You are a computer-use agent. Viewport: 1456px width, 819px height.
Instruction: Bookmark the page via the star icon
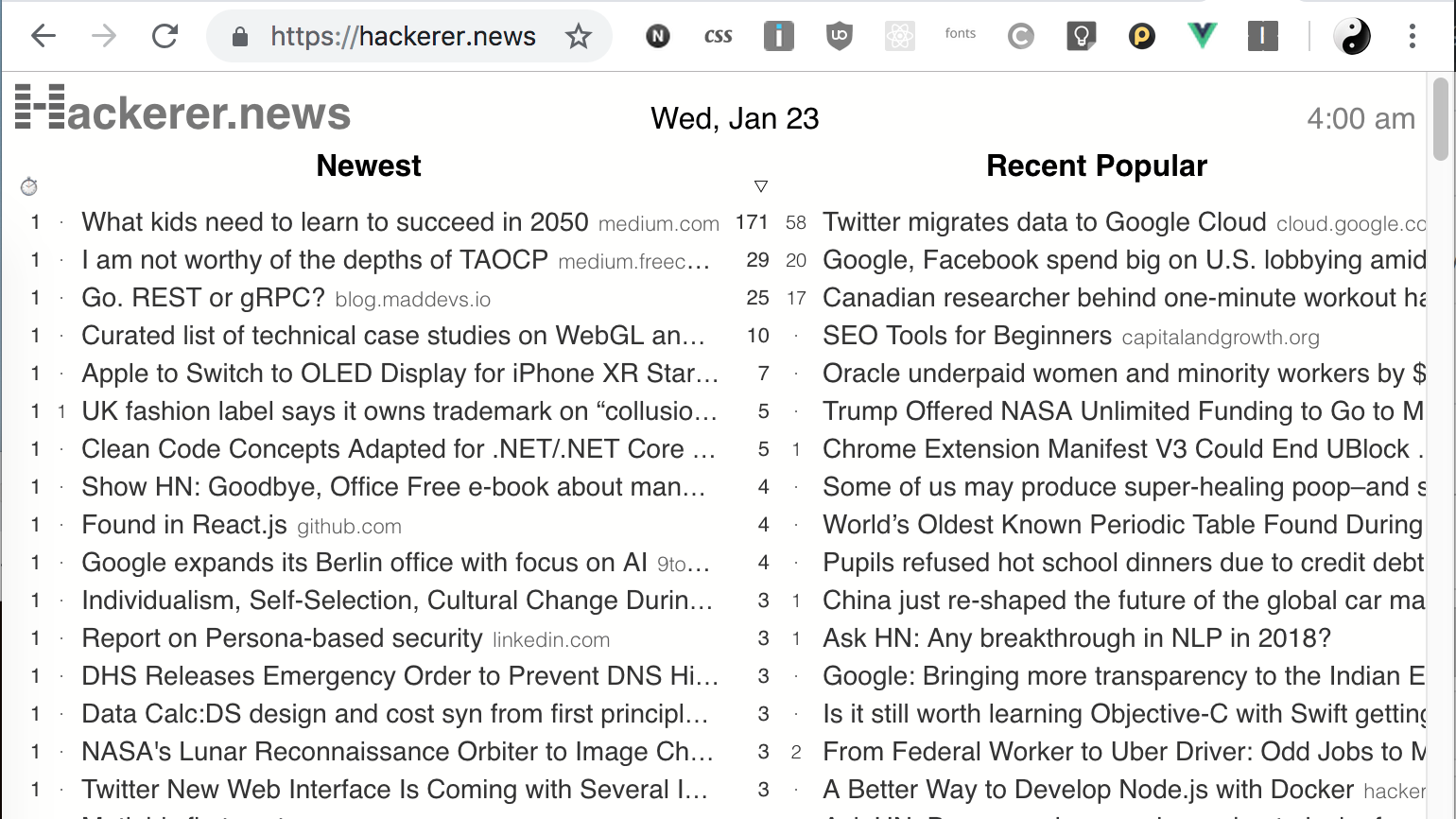578,36
